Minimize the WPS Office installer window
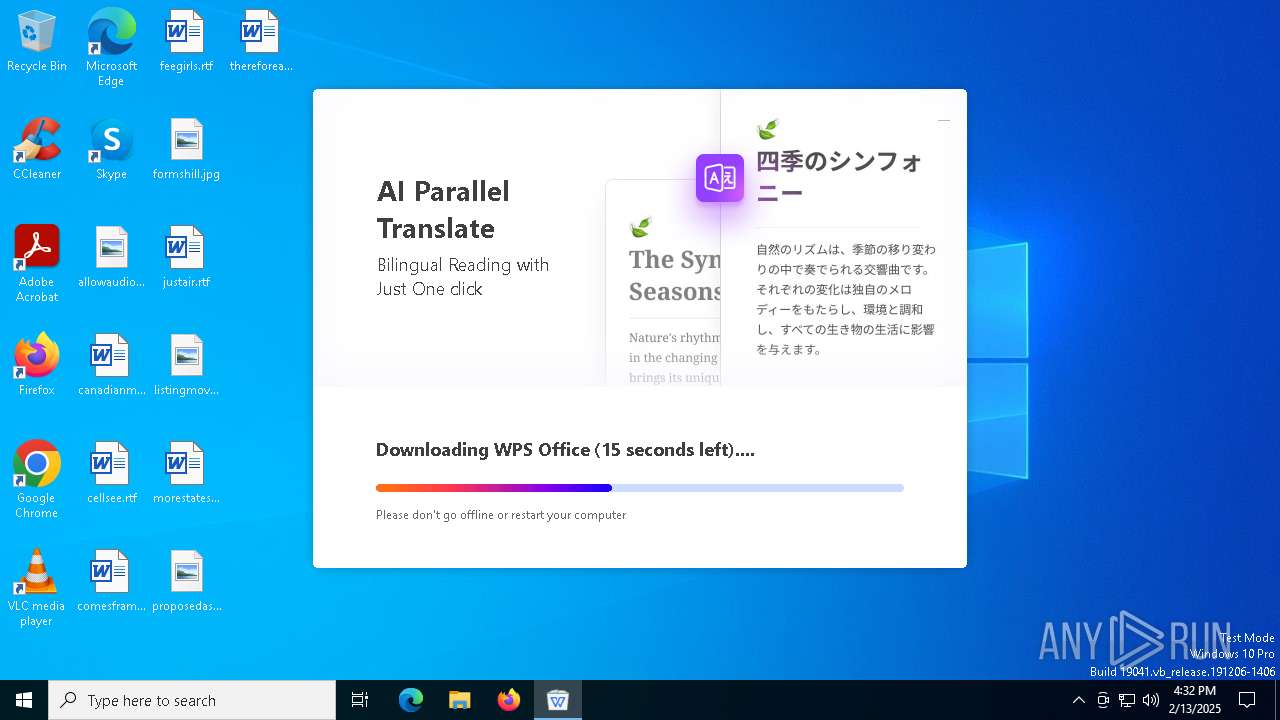 coord(943,120)
